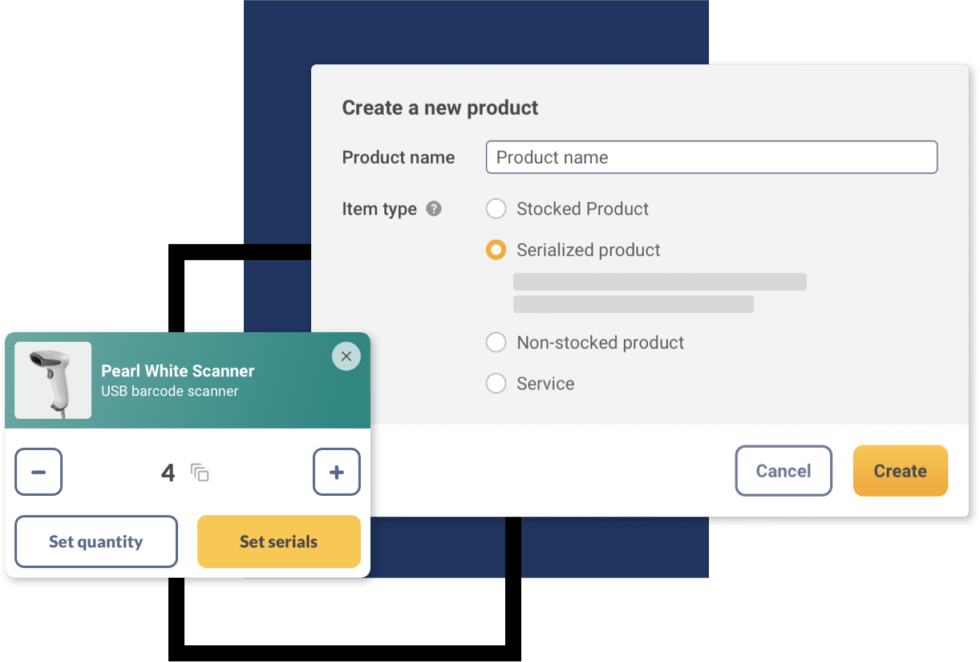Click the Set serials button
This screenshot has width=980, height=662.
[x=279, y=541]
